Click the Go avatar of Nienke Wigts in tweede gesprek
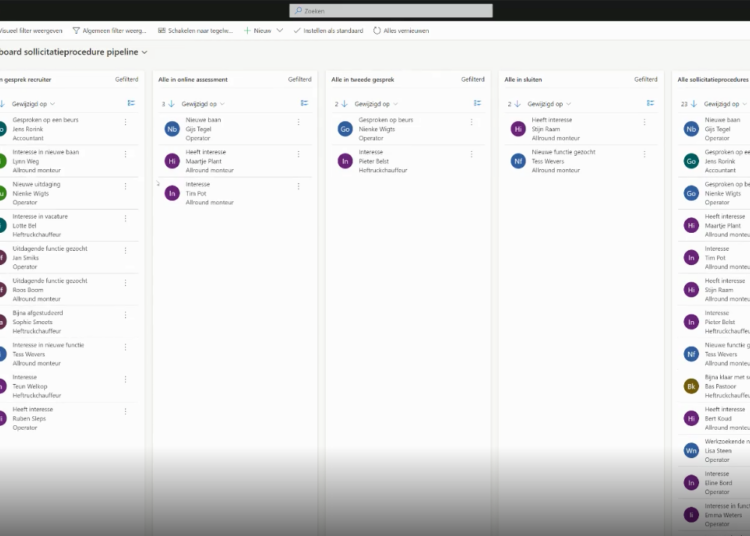Screen dimensions: 750x536 345,129
